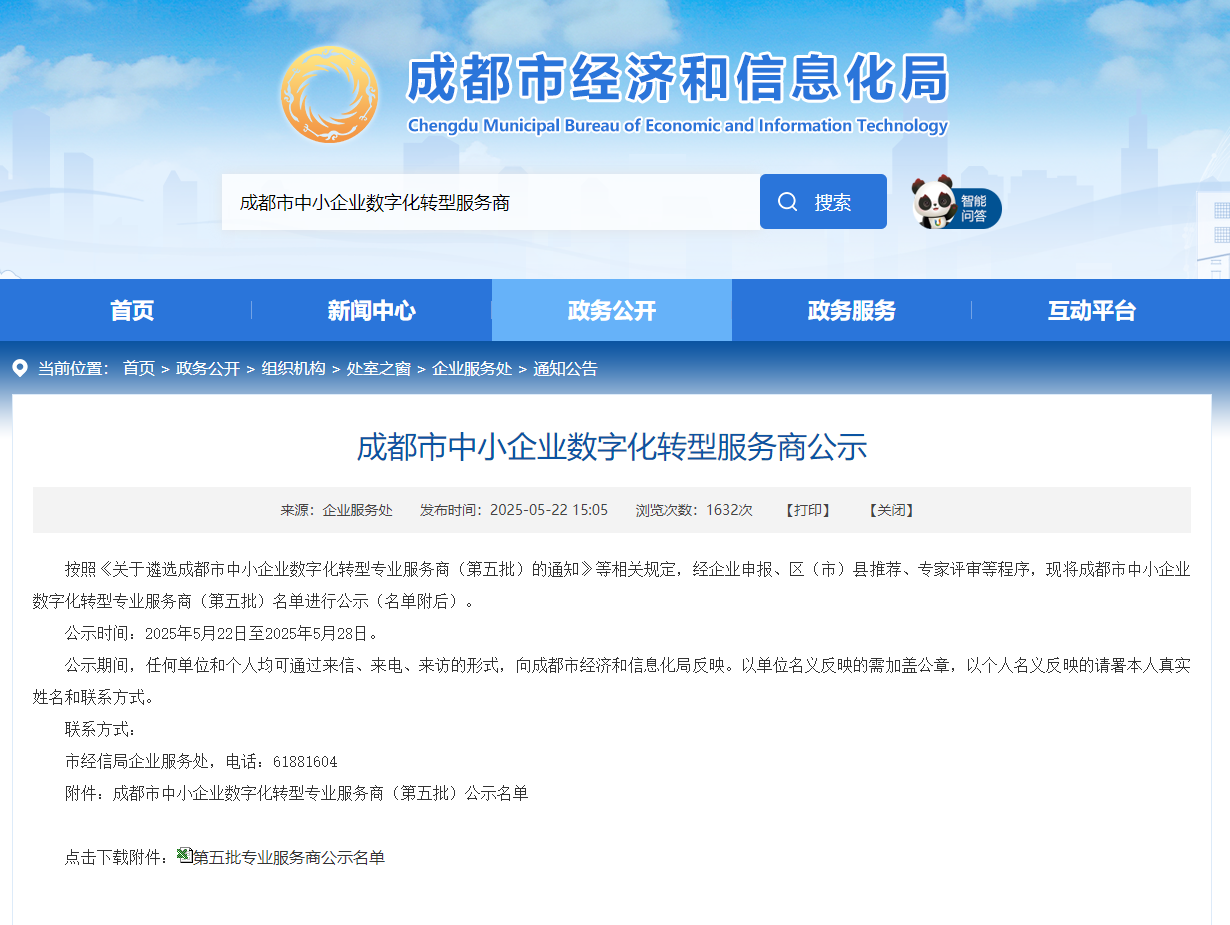Viewport: 1230px width, 925px height.
Task: Click the search input field
Action: [x=490, y=202]
